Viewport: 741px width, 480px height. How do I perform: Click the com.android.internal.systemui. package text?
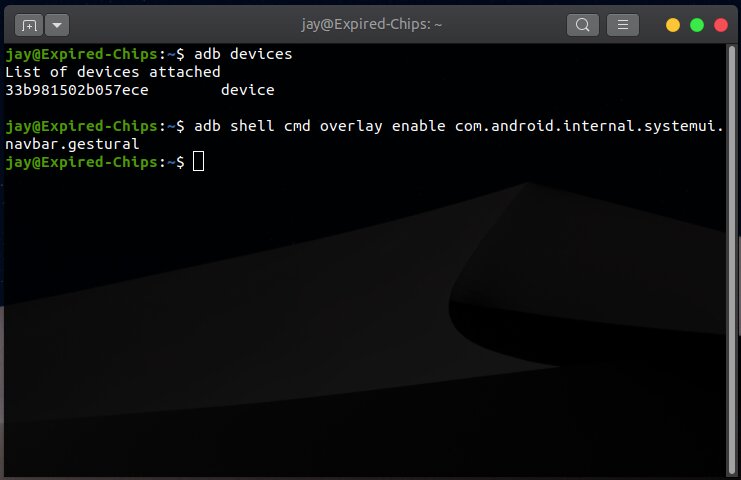pyautogui.click(x=589, y=126)
